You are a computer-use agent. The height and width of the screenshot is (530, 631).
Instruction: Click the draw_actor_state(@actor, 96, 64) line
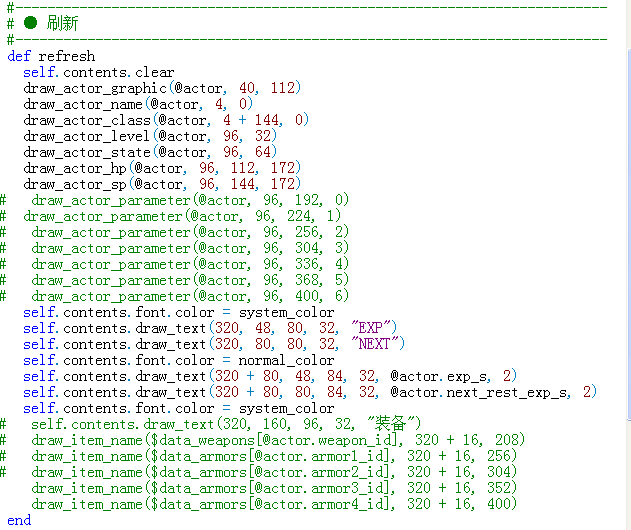[x=150, y=153]
